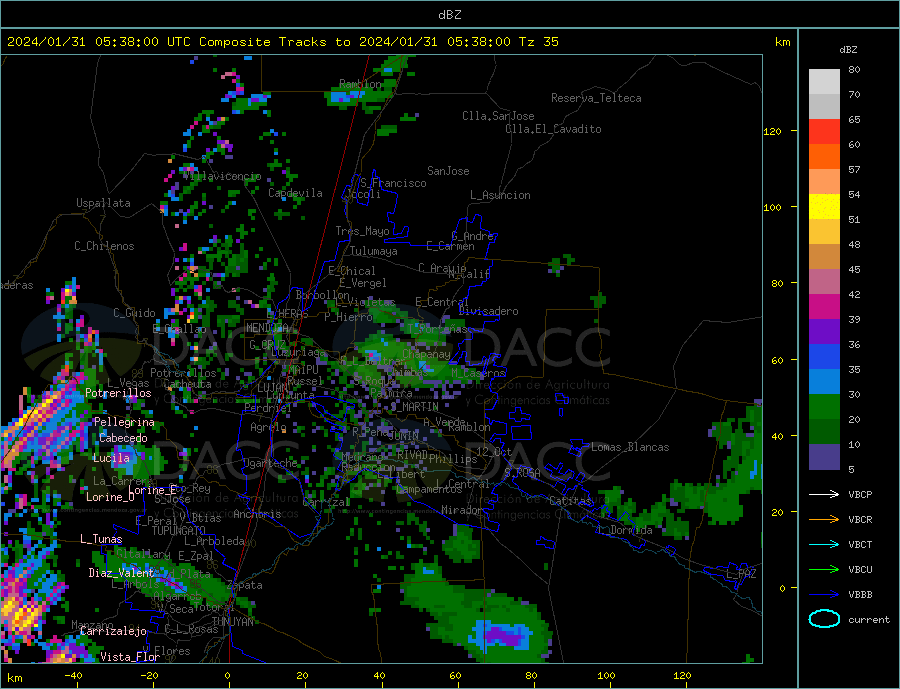Click the blue VBBB arrow icon
Image resolution: width=900 pixels, height=689 pixels.
point(824,594)
